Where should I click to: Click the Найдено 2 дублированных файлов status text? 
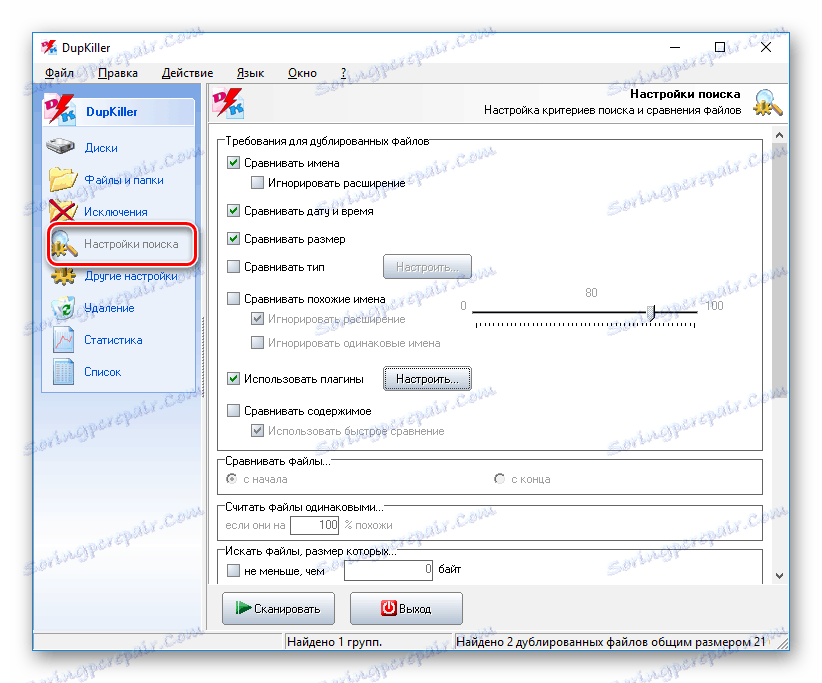point(611,642)
